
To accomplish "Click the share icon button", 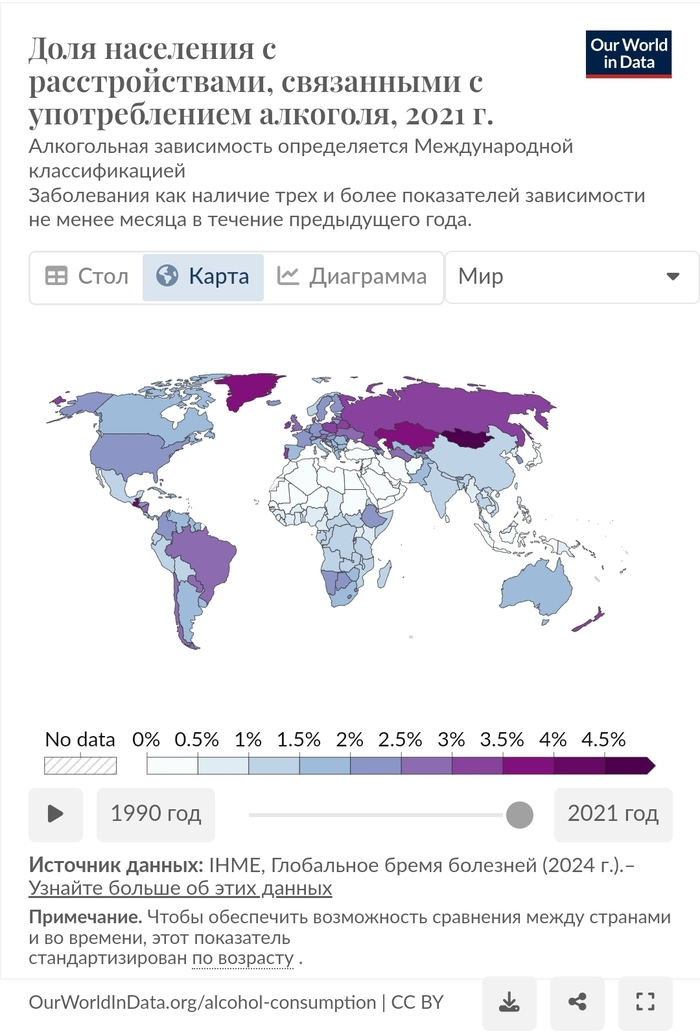I will click(577, 1003).
